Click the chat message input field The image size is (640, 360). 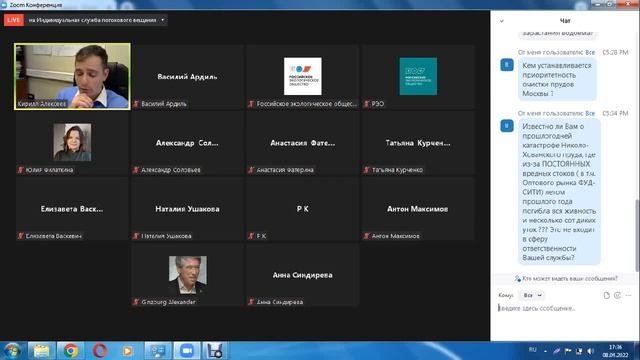click(x=563, y=308)
